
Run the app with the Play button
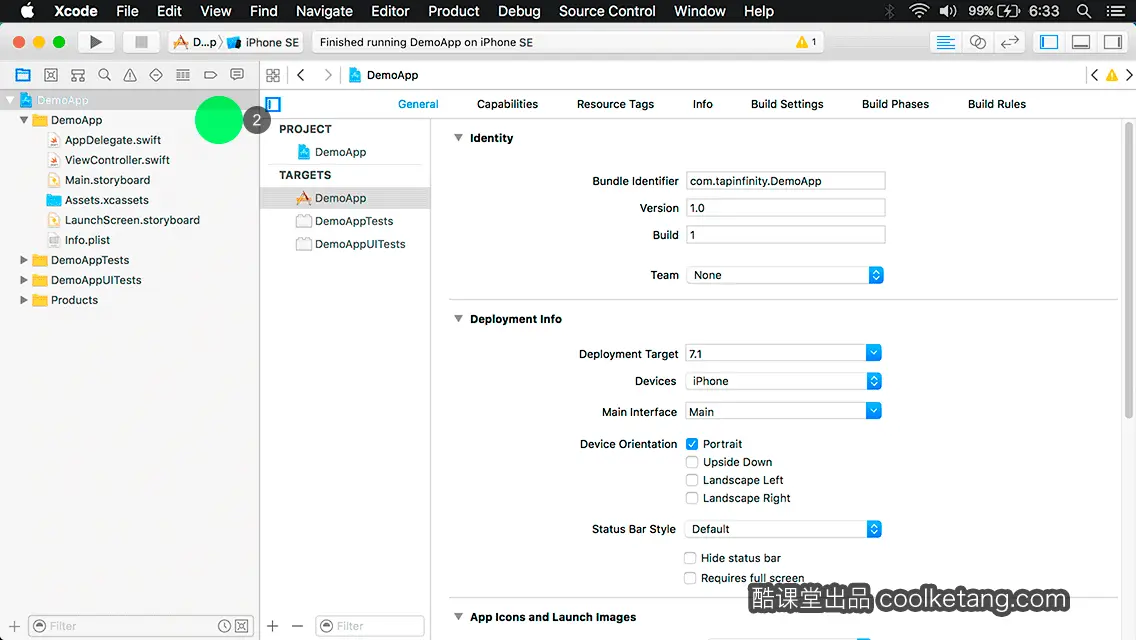coord(96,42)
